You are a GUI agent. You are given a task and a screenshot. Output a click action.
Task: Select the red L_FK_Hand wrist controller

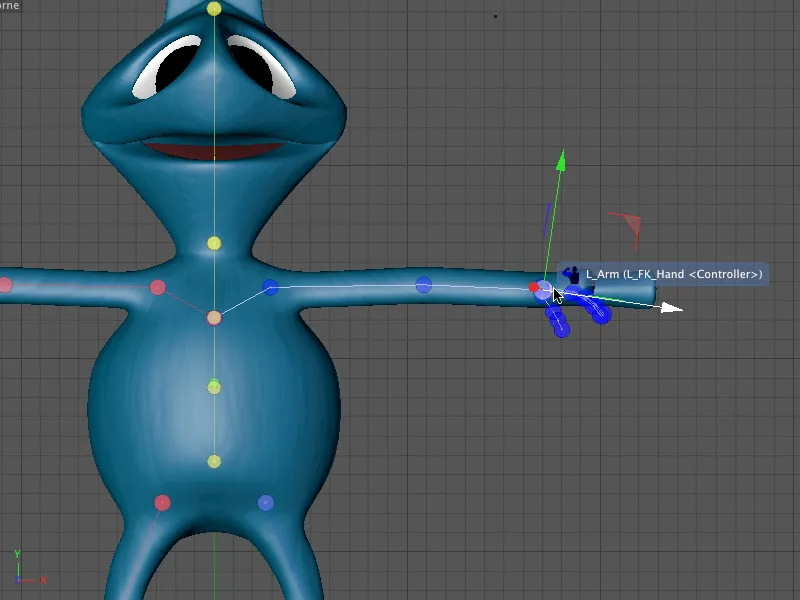535,288
